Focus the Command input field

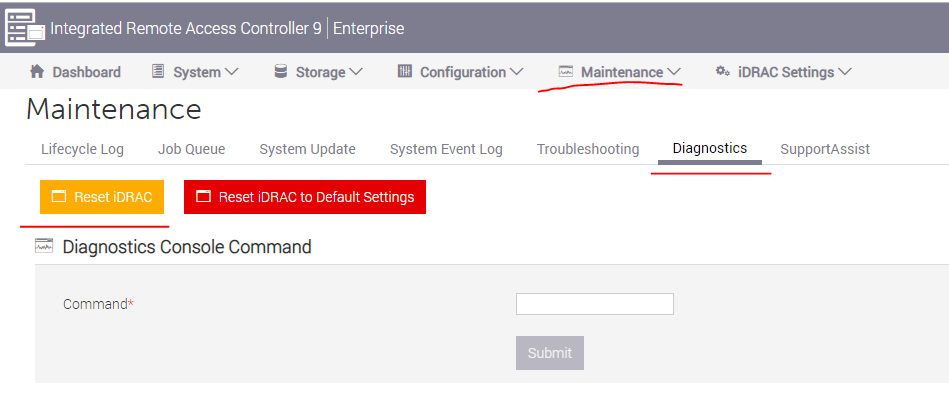click(594, 304)
